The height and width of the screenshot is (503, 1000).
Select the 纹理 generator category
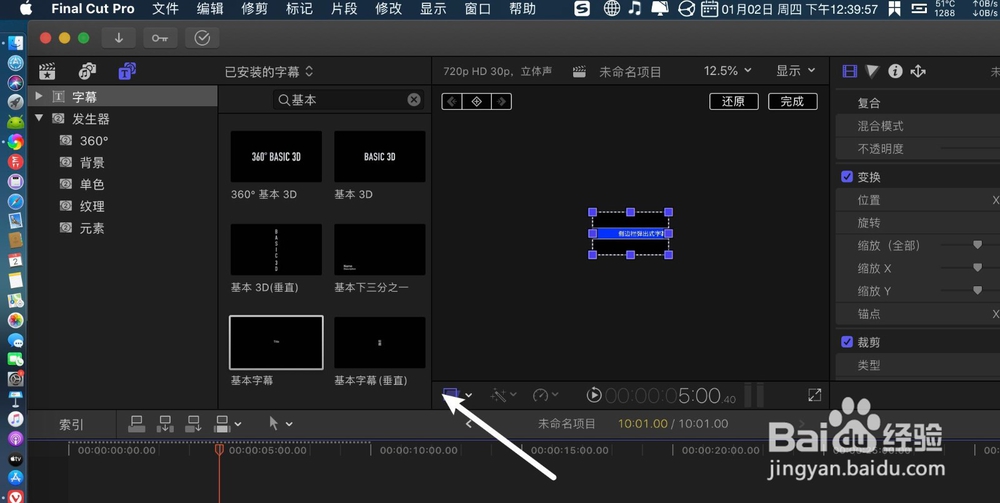coord(92,207)
